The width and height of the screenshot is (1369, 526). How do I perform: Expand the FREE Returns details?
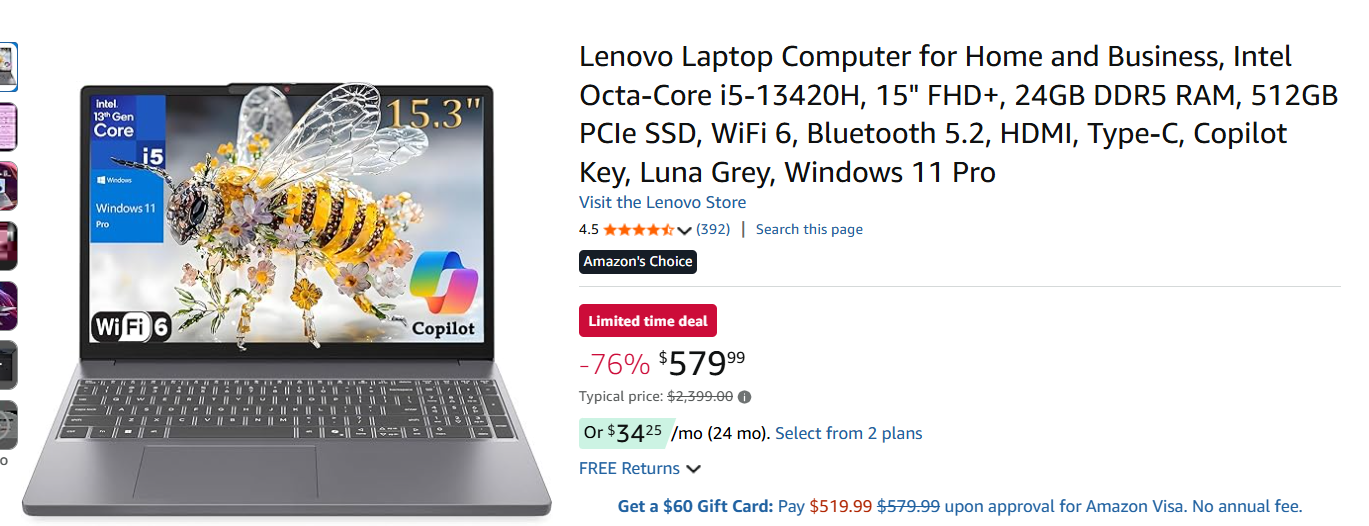click(x=693, y=469)
